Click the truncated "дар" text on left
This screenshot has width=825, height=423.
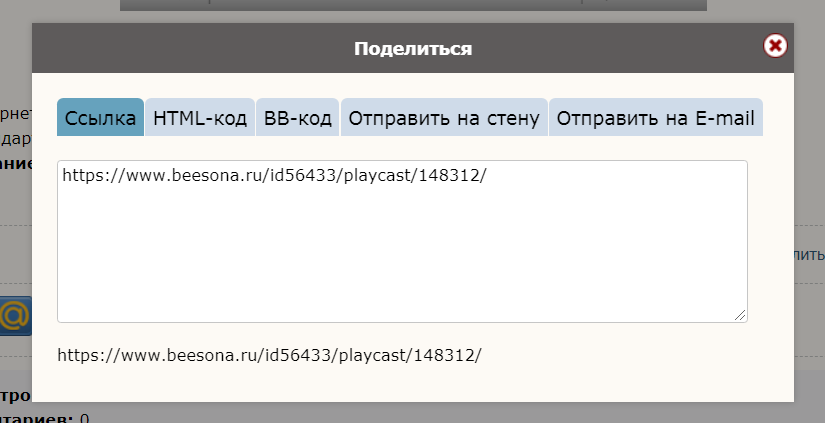15,139
